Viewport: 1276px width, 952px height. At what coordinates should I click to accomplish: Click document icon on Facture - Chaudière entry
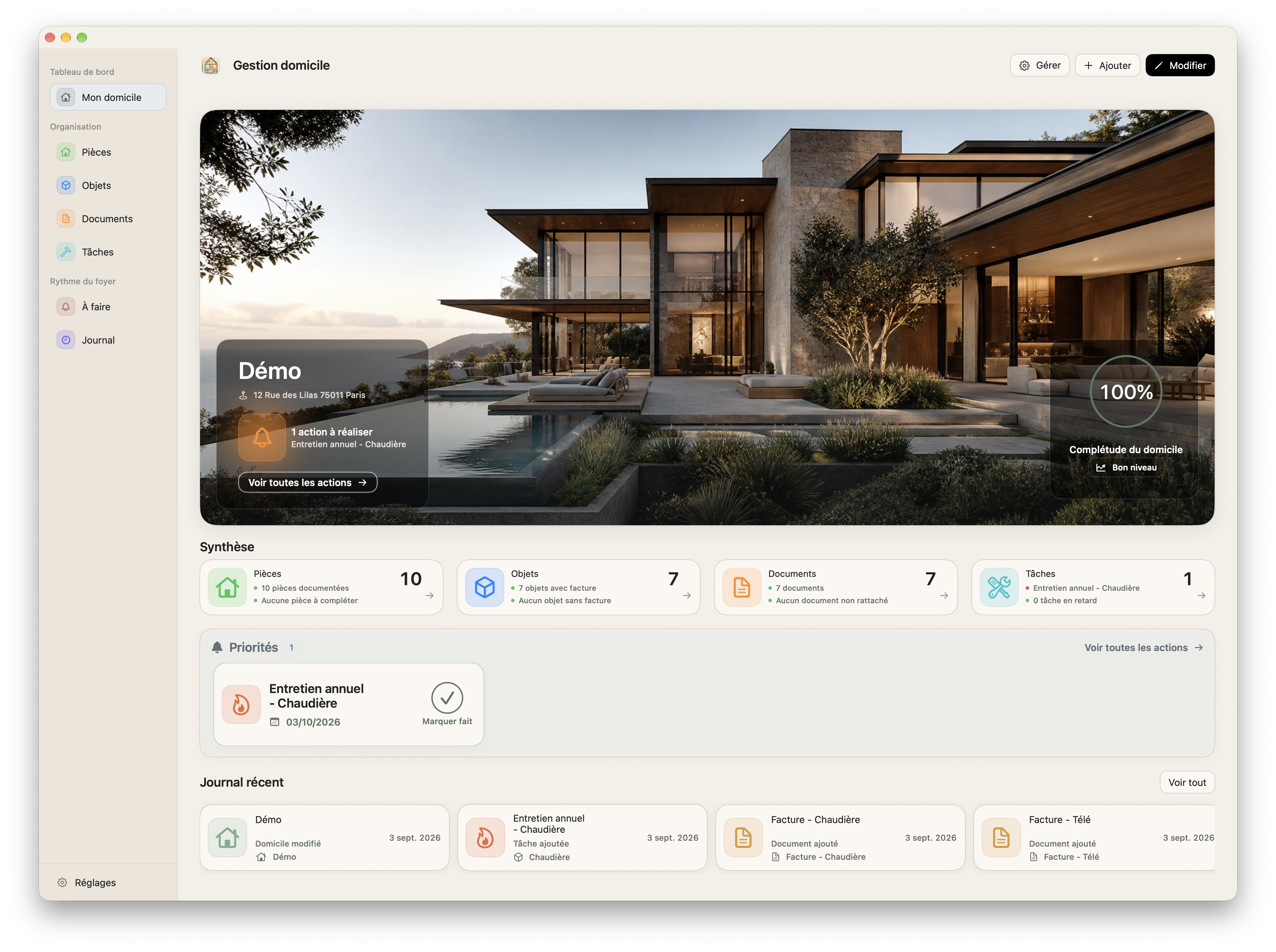(743, 837)
